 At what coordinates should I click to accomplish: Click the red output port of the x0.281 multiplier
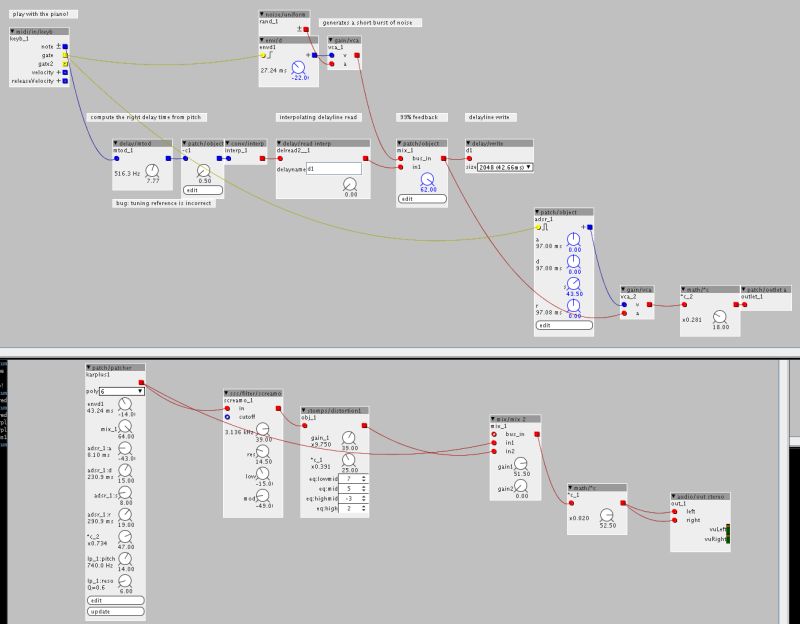[x=735, y=304]
